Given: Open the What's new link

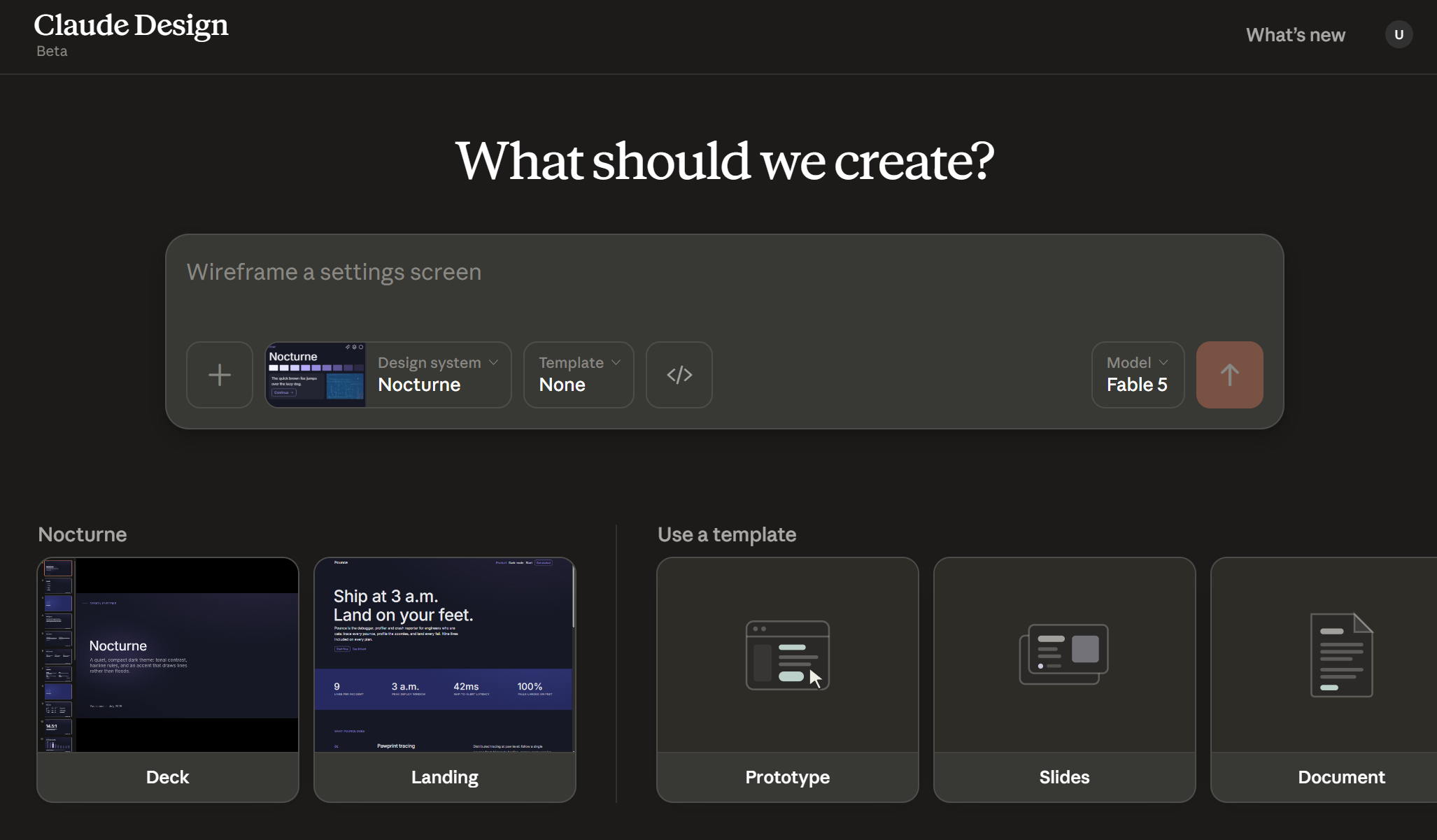Looking at the screenshot, I should point(1296,35).
